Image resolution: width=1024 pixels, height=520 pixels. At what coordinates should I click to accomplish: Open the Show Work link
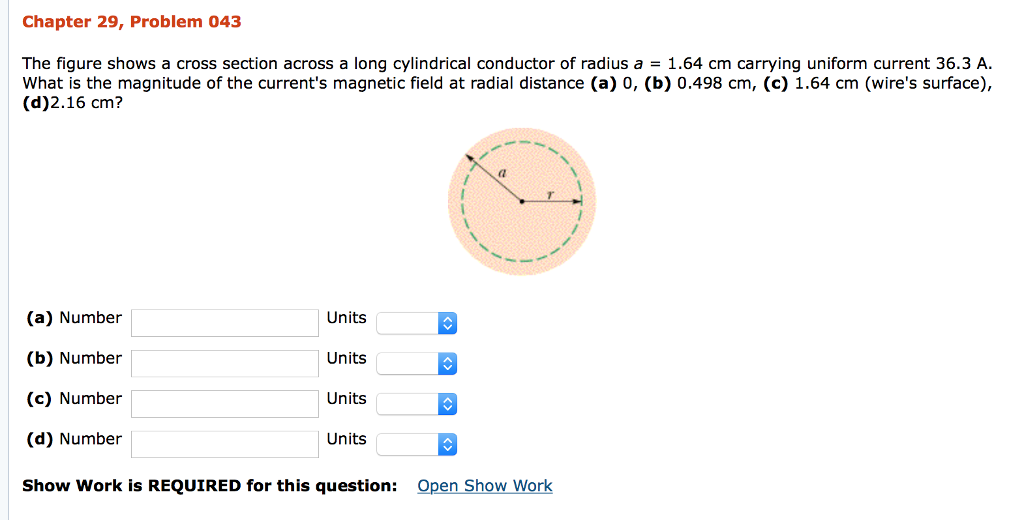click(484, 486)
